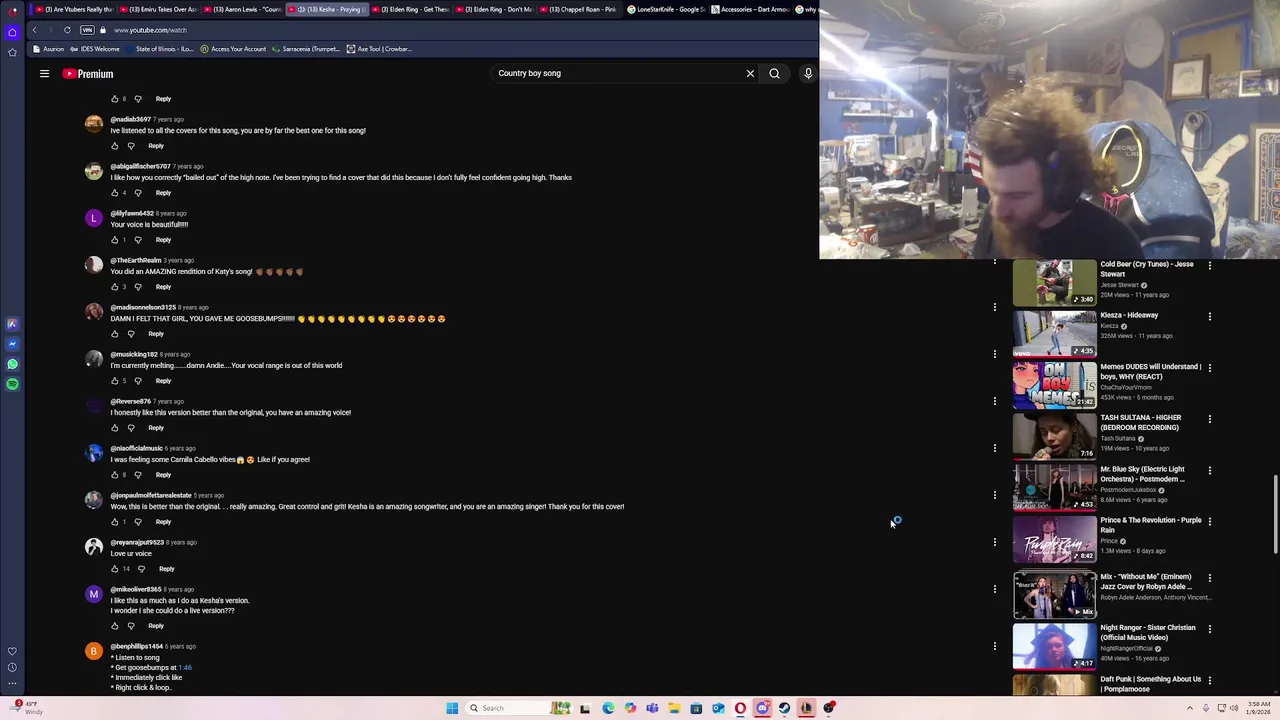
Task: Click the page vertical scrollbar thumb
Action: 1276,515
